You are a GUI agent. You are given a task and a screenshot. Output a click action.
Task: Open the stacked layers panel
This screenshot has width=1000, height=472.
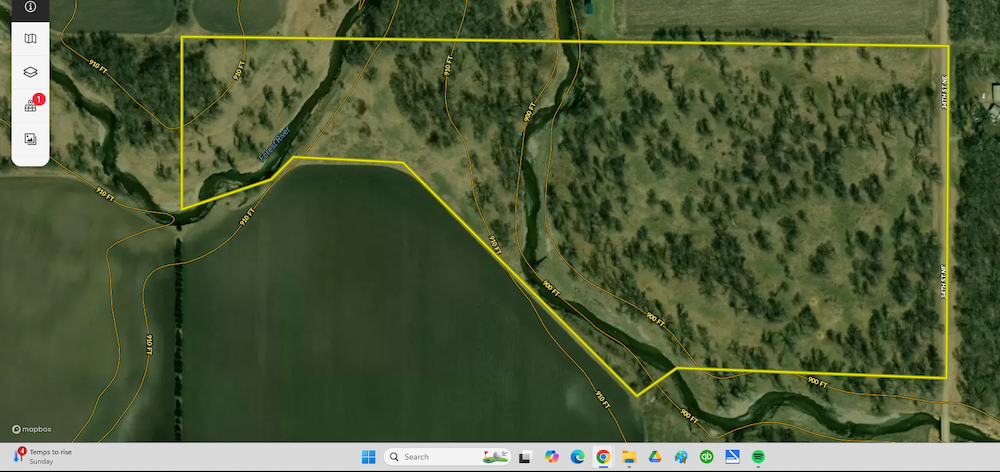[30, 72]
